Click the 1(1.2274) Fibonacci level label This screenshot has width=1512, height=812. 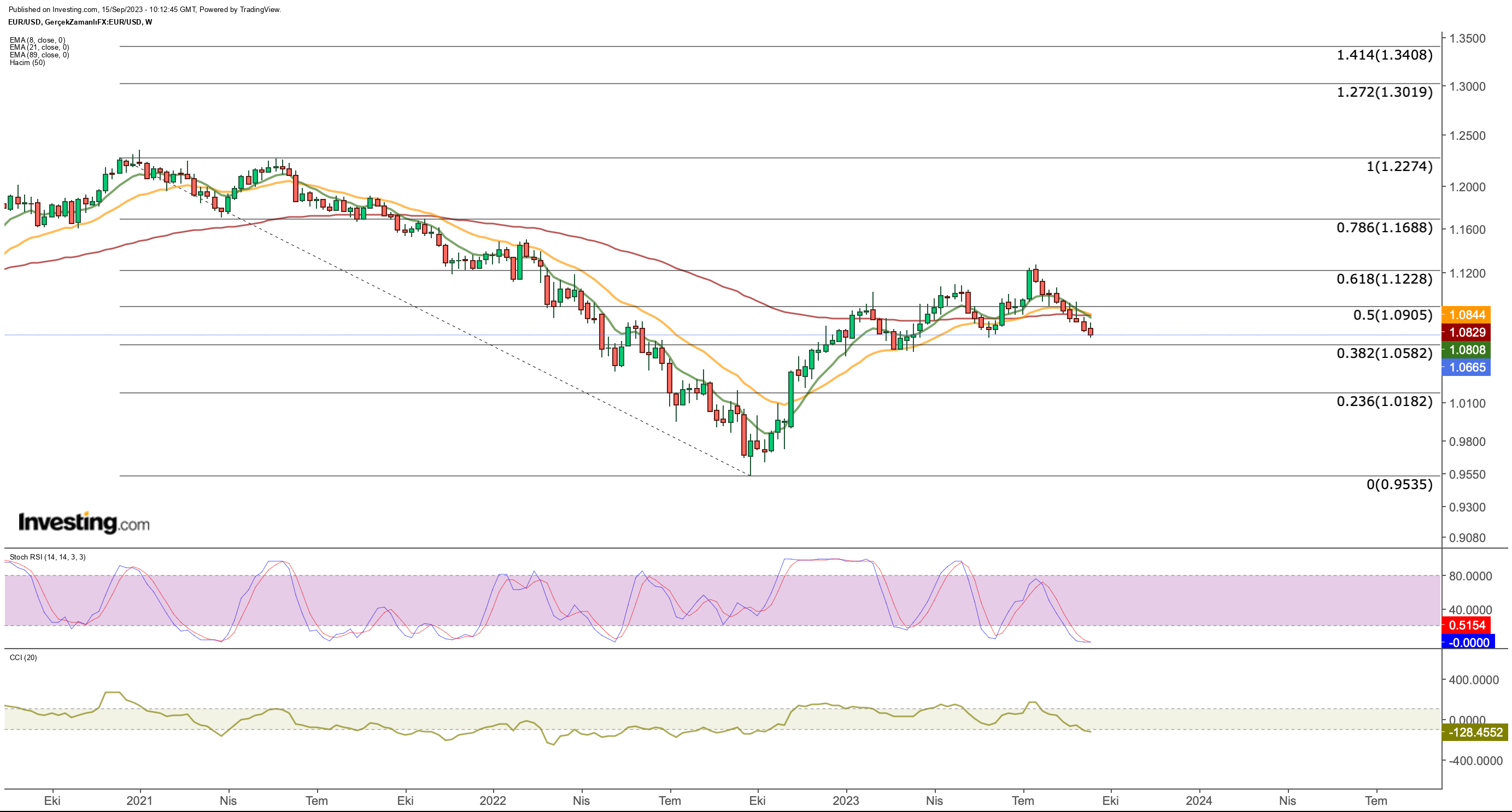click(x=1399, y=167)
